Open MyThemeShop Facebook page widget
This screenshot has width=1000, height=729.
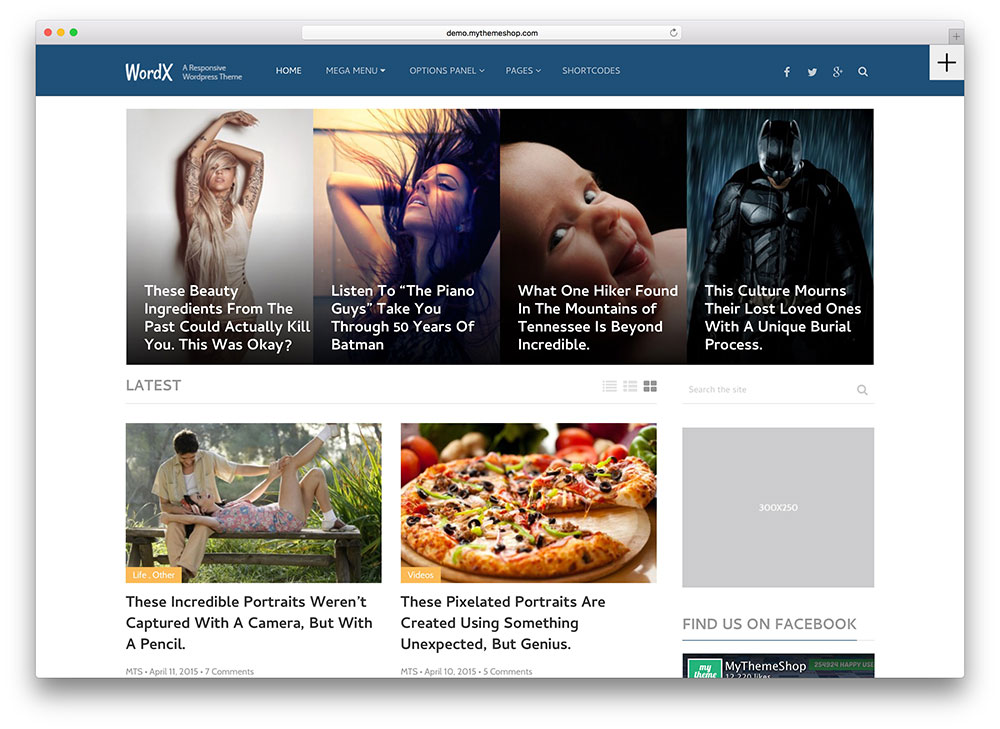778,666
